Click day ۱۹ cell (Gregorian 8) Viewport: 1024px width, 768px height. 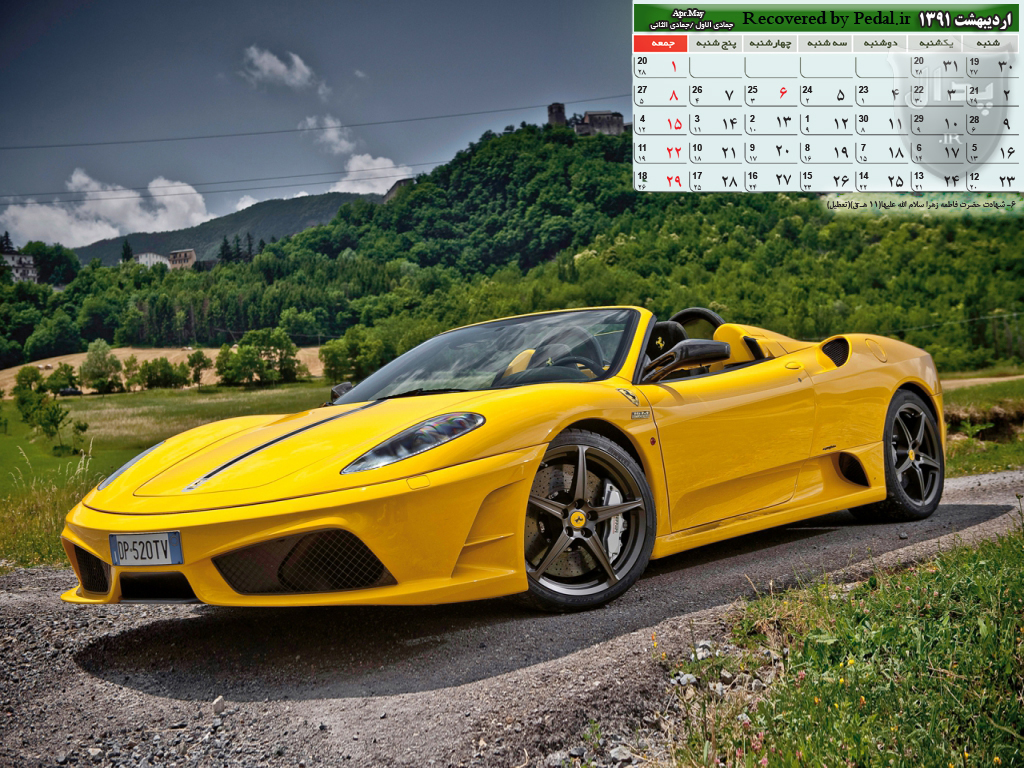[826, 152]
